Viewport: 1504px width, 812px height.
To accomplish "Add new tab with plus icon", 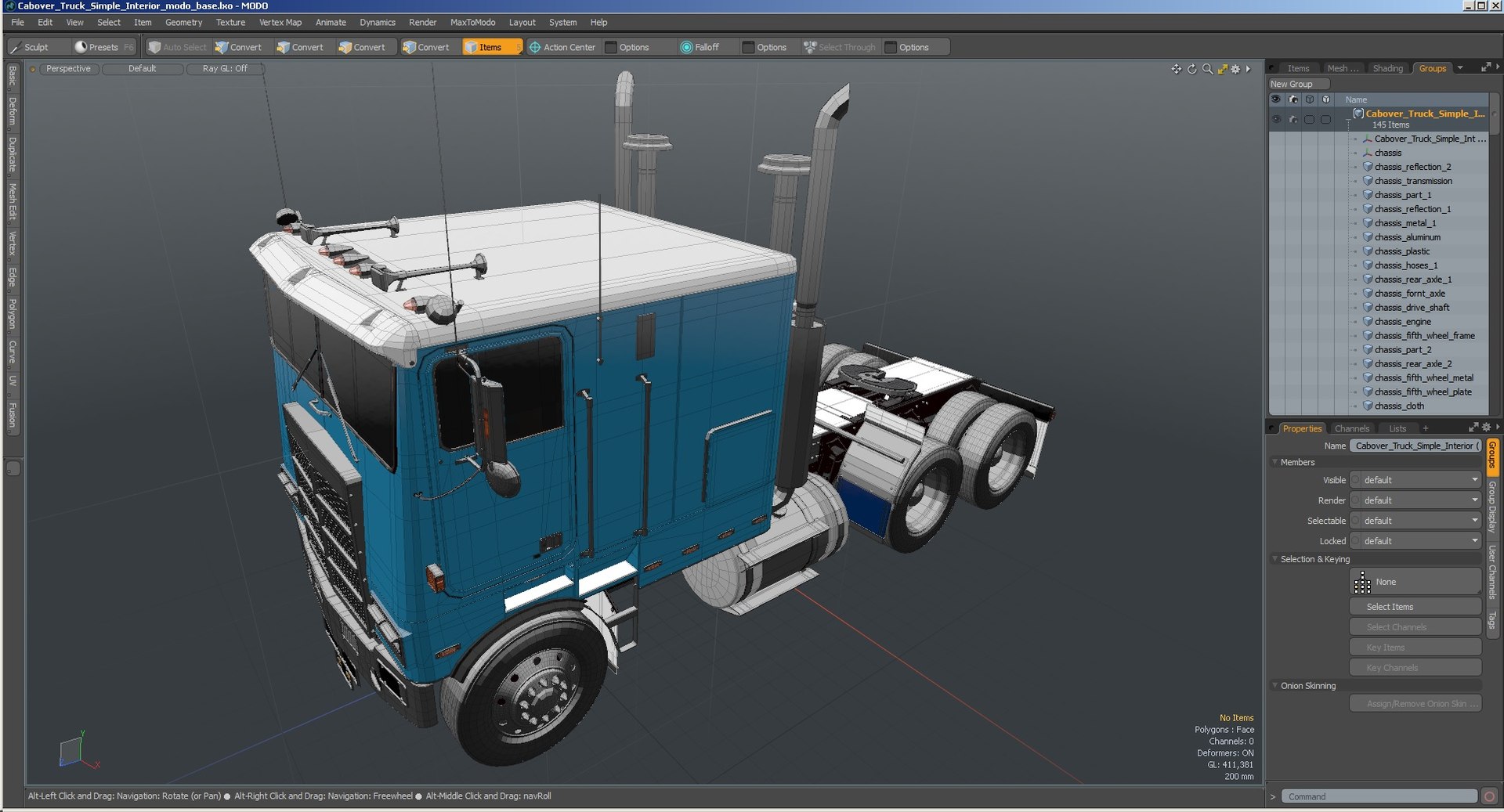I will (x=1426, y=428).
